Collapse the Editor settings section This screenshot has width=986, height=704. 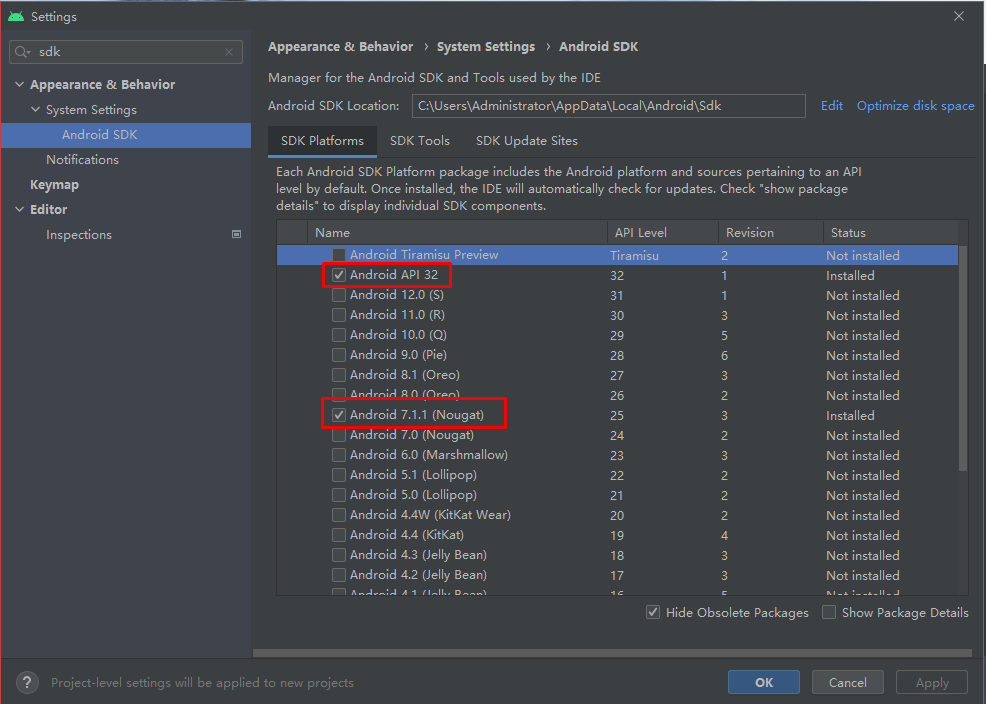click(19, 210)
